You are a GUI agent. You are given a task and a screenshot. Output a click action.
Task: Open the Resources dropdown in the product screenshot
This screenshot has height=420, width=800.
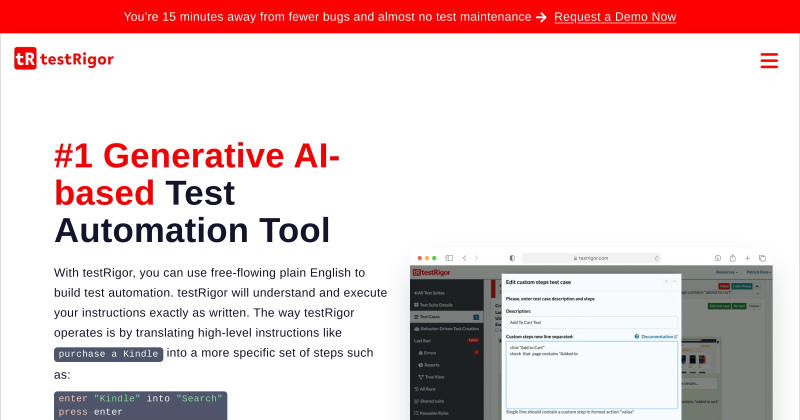click(x=727, y=273)
